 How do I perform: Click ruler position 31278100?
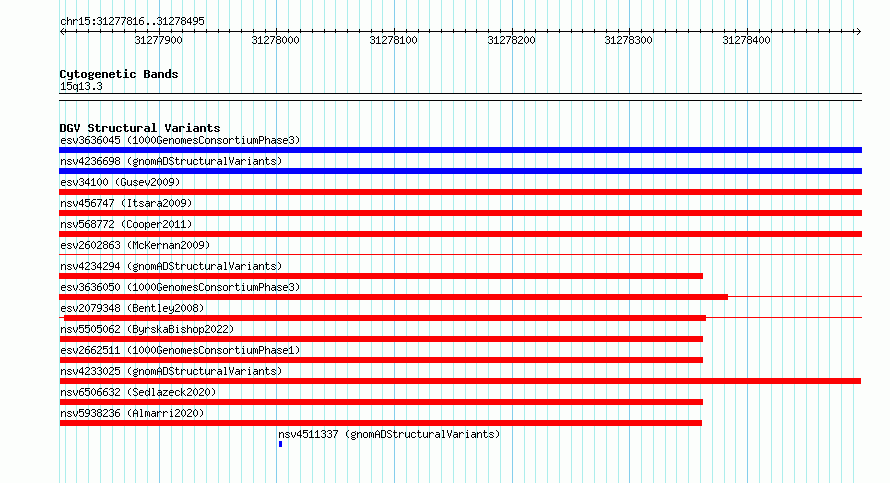393,40
